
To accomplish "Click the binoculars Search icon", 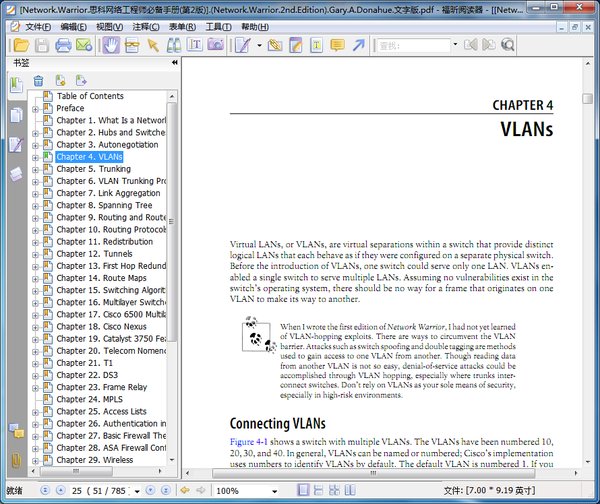I will coord(174,45).
